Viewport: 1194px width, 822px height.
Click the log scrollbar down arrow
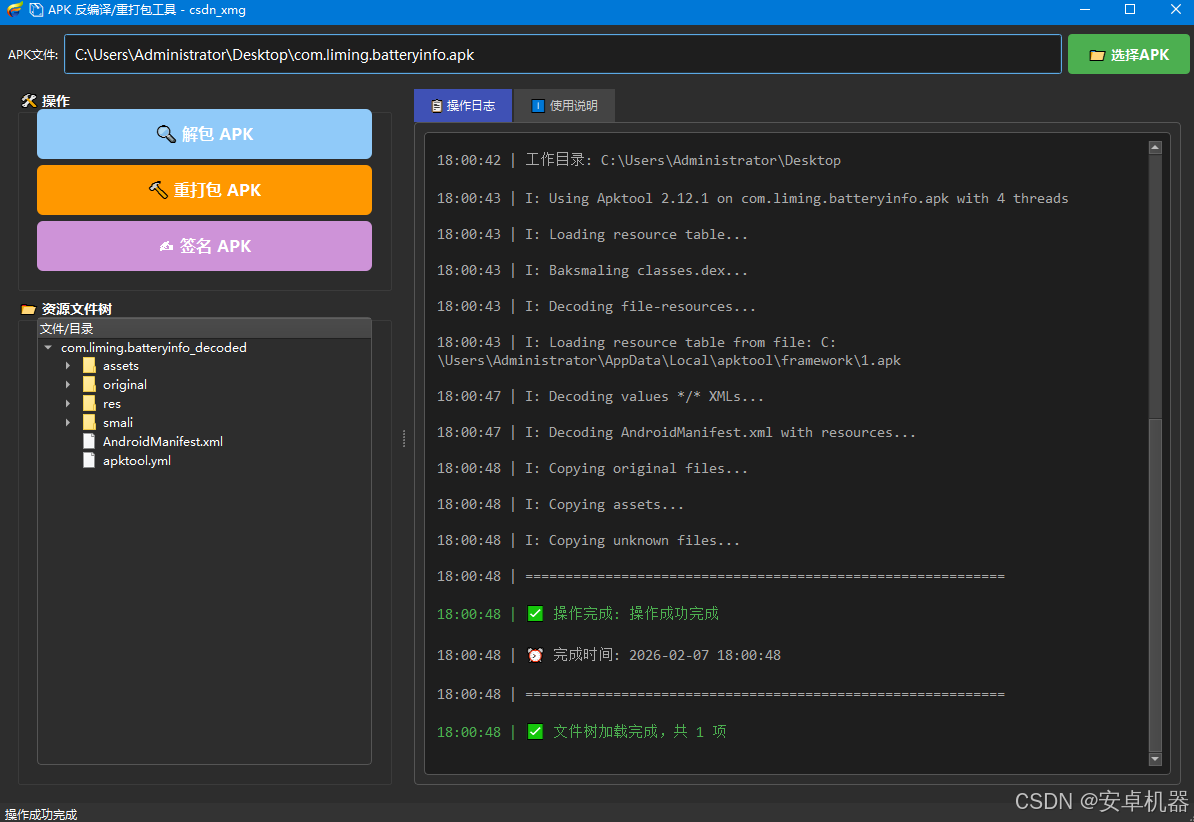[x=1155, y=759]
